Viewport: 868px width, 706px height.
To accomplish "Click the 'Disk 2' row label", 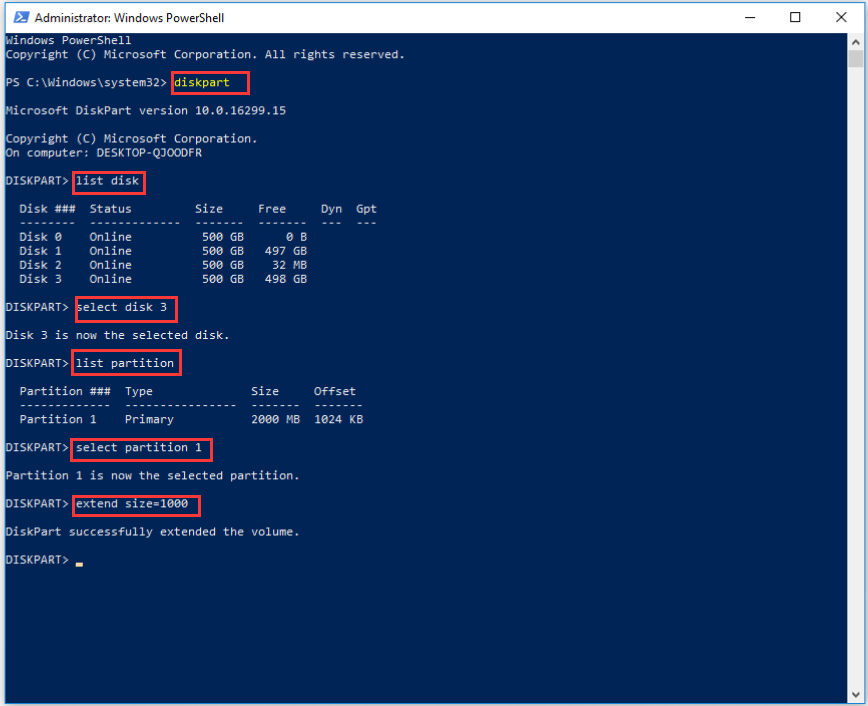I will click(x=40, y=265).
